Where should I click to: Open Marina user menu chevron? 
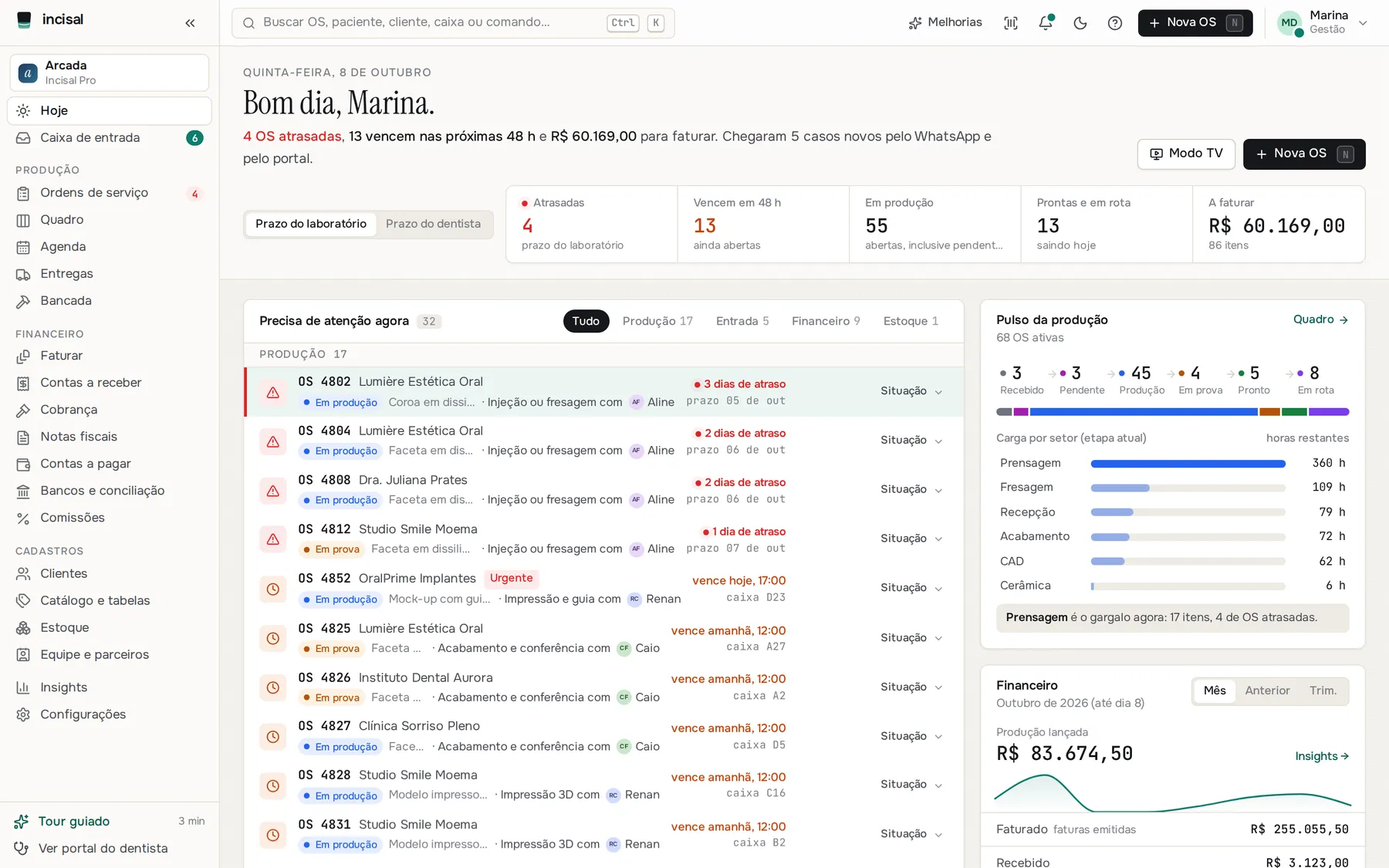[x=1363, y=23]
